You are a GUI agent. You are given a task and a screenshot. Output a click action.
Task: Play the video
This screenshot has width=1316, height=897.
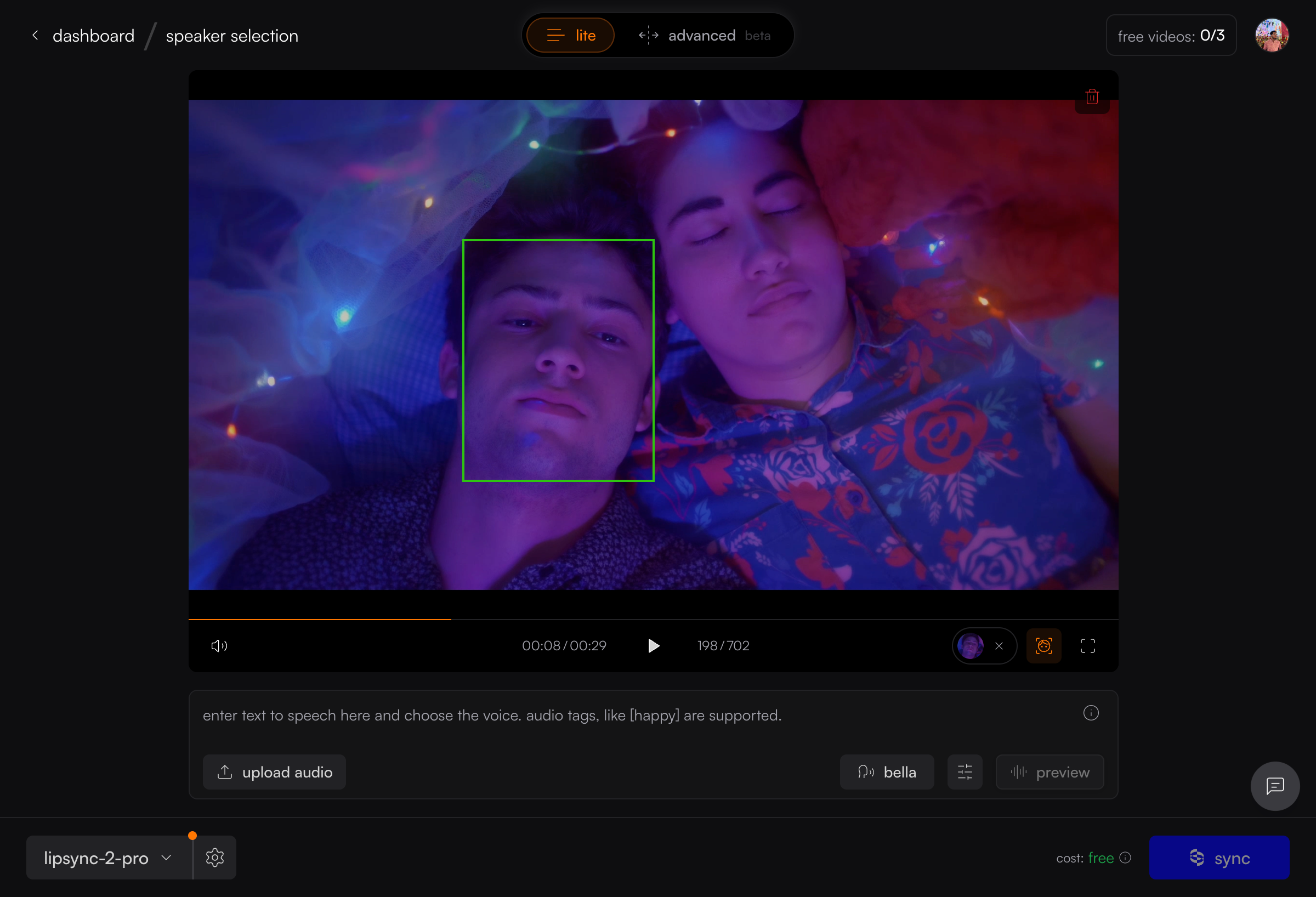coord(653,645)
